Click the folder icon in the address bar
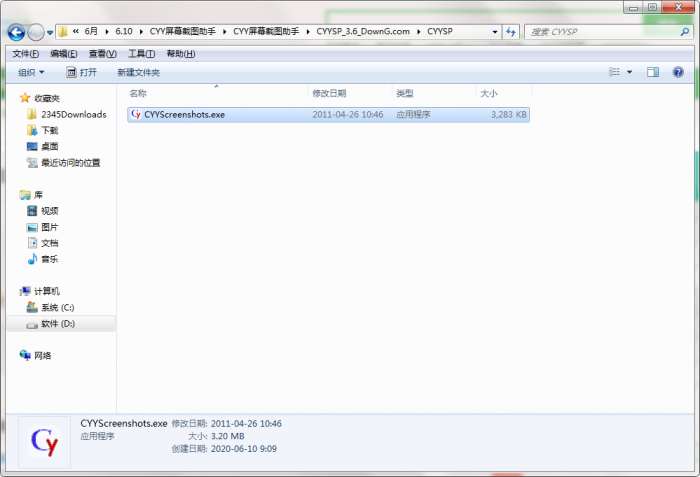Screen dimensions: 700x477 [63, 32]
